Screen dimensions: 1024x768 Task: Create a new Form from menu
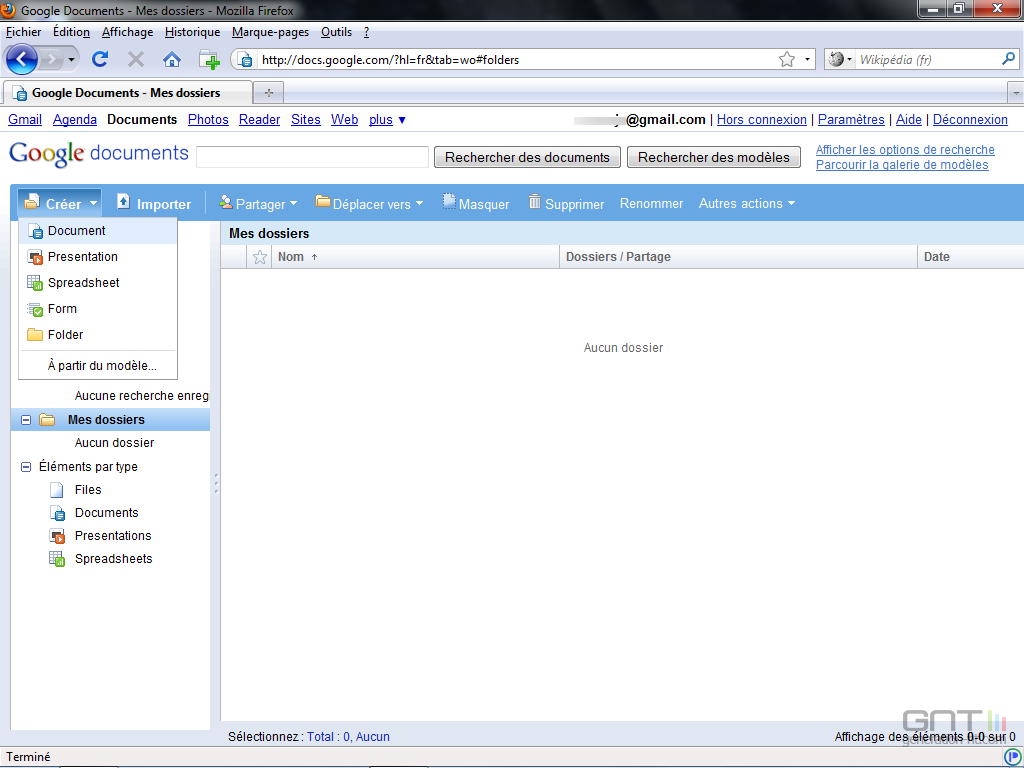pyautogui.click(x=98, y=309)
